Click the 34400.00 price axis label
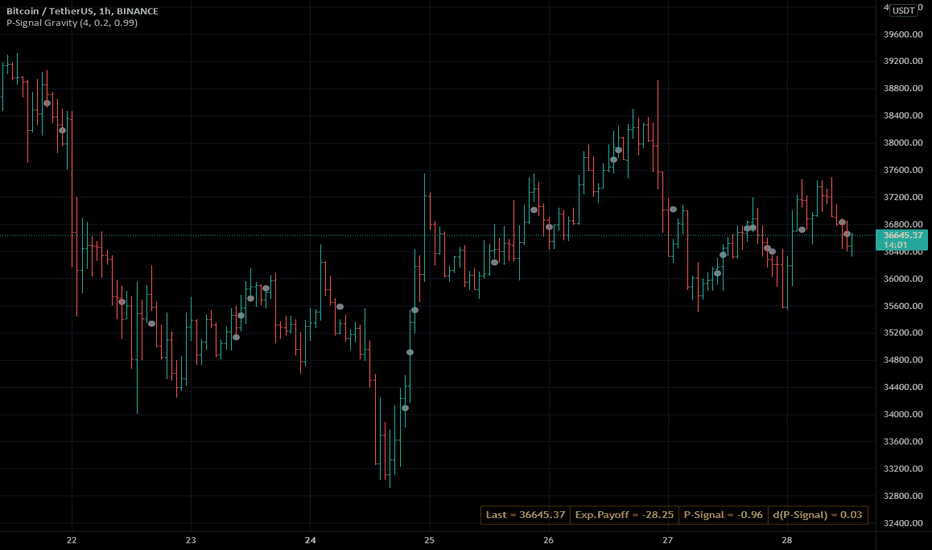 pyautogui.click(x=903, y=388)
